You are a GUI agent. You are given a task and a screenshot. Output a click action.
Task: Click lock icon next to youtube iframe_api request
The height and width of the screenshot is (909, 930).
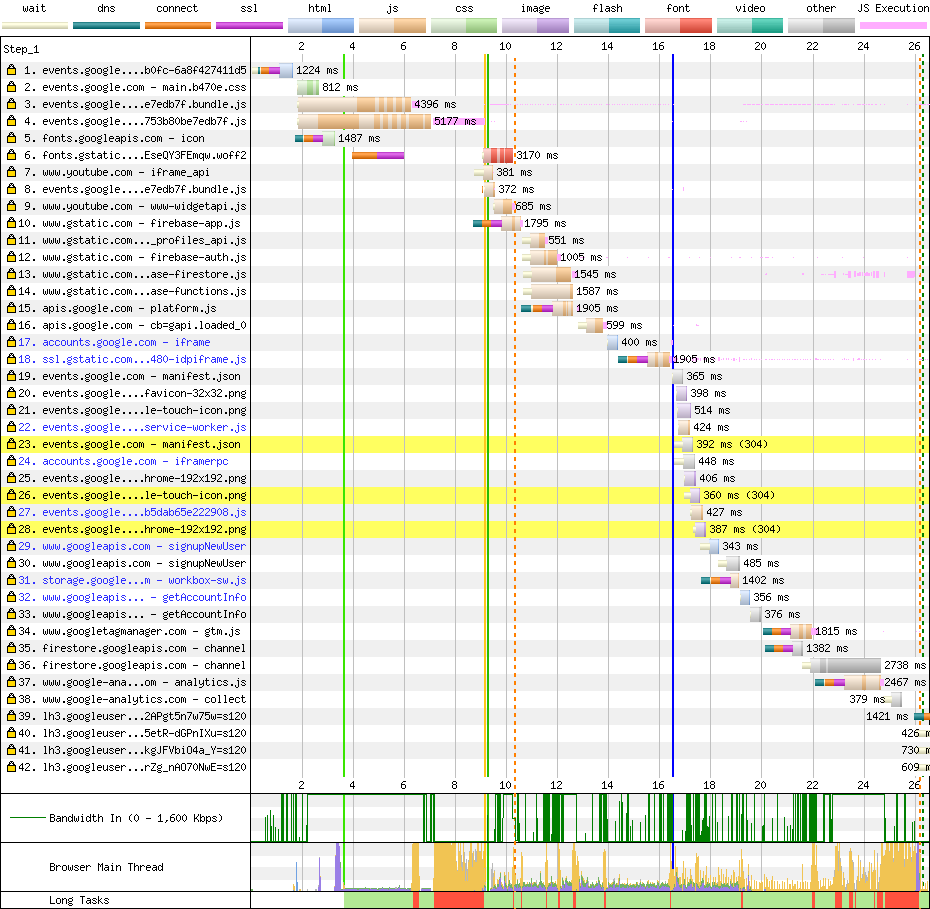pos(12,172)
